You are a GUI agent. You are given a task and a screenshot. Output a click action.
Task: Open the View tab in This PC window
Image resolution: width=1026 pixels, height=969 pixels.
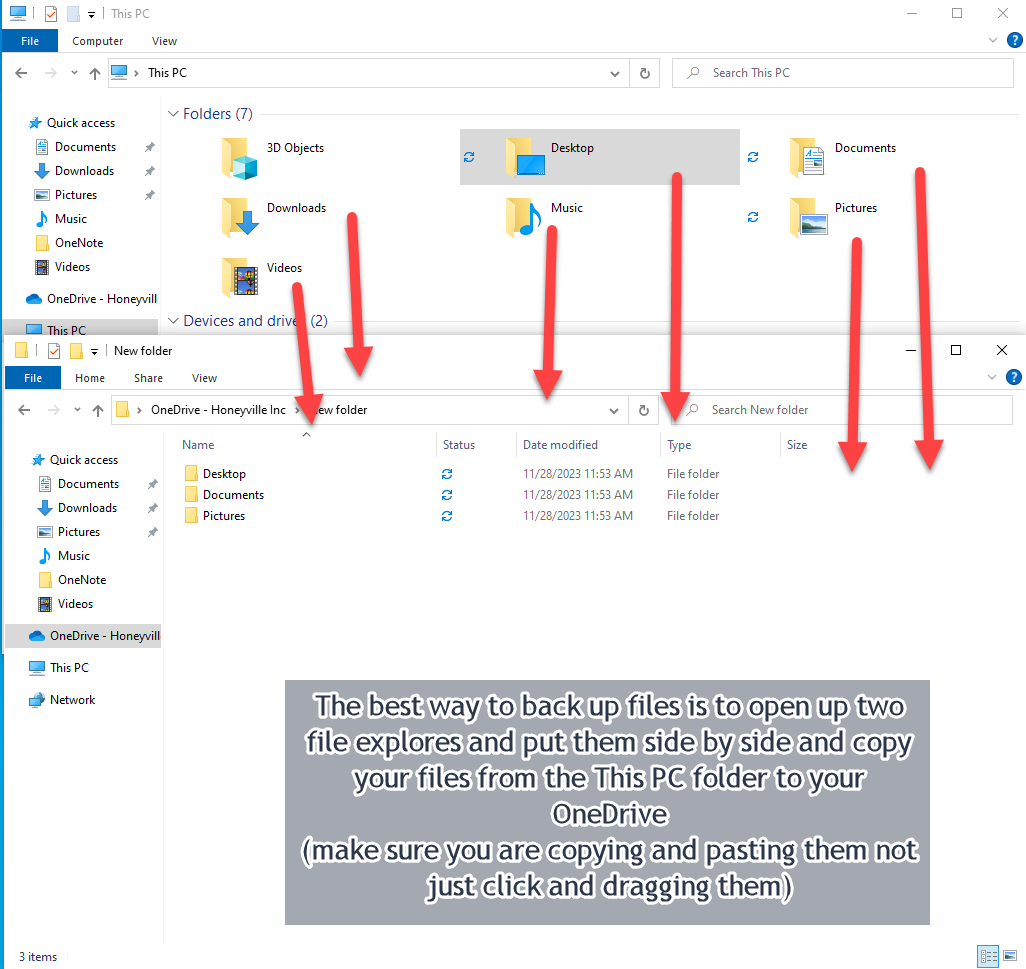tap(164, 41)
